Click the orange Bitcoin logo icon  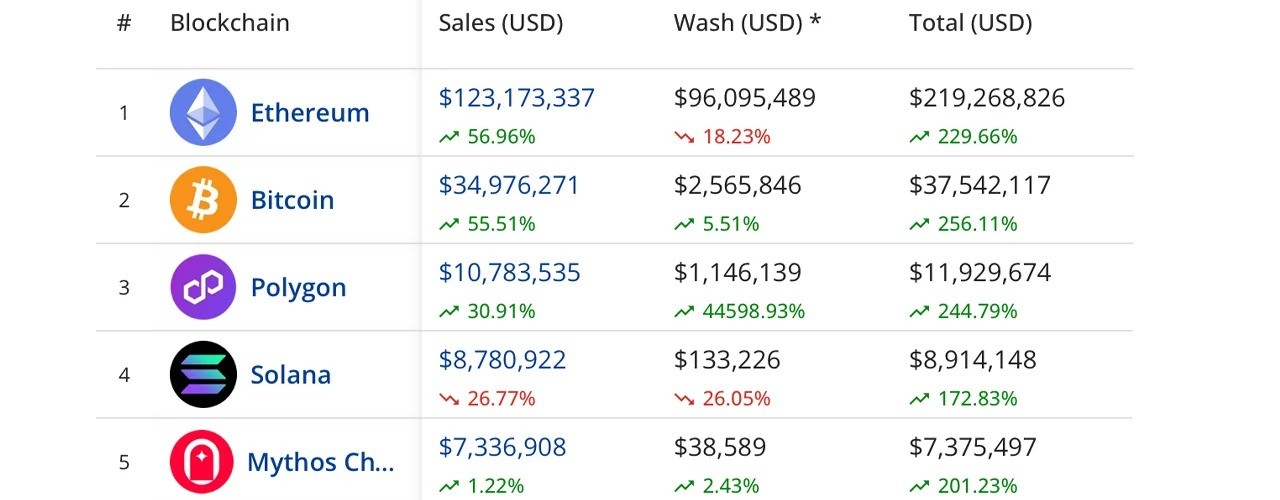click(203, 200)
